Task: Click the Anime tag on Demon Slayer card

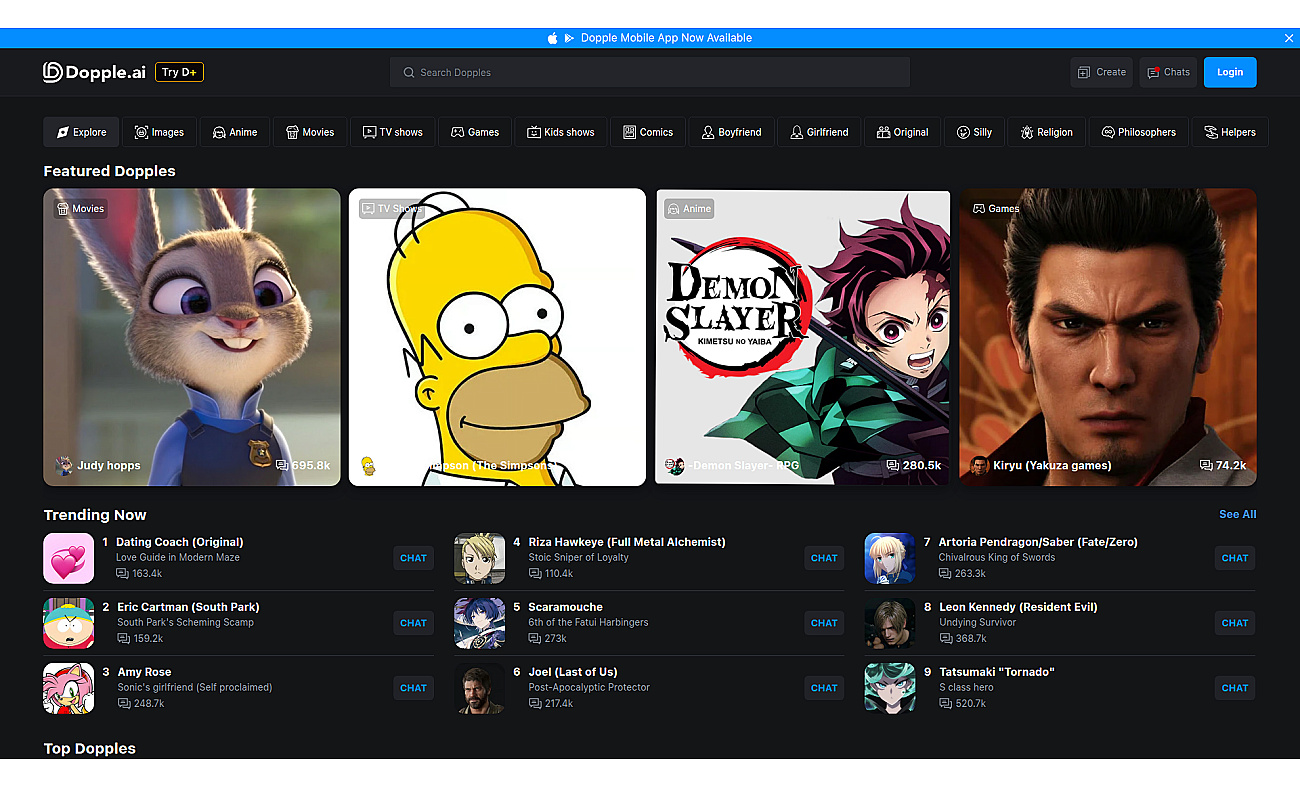Action: pyautogui.click(x=689, y=209)
